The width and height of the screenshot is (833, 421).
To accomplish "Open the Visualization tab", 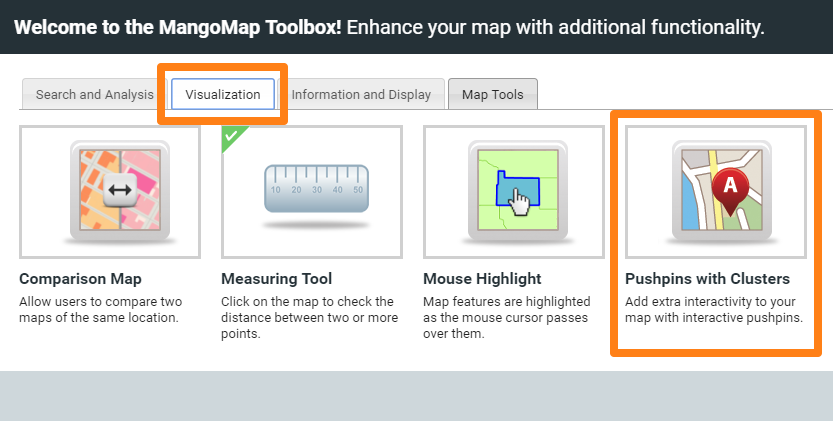I will click(223, 94).
